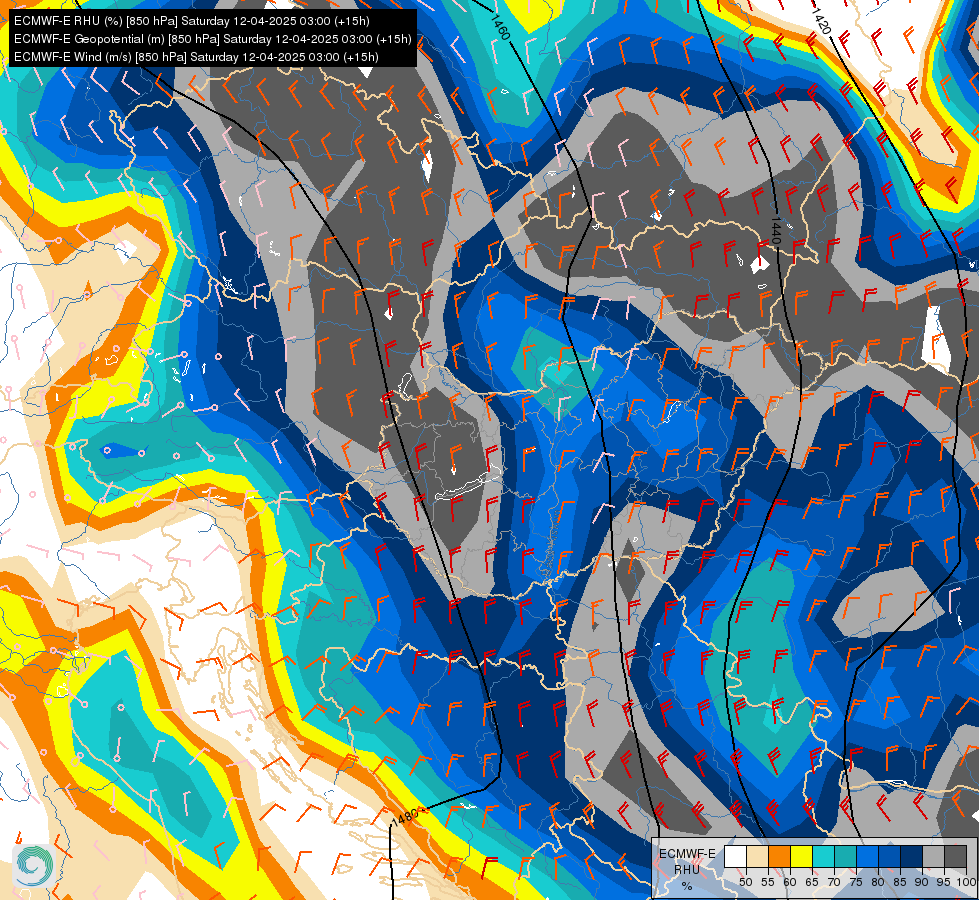Click the ECMWF-E legend title
The width and height of the screenshot is (979, 900).
(x=687, y=854)
